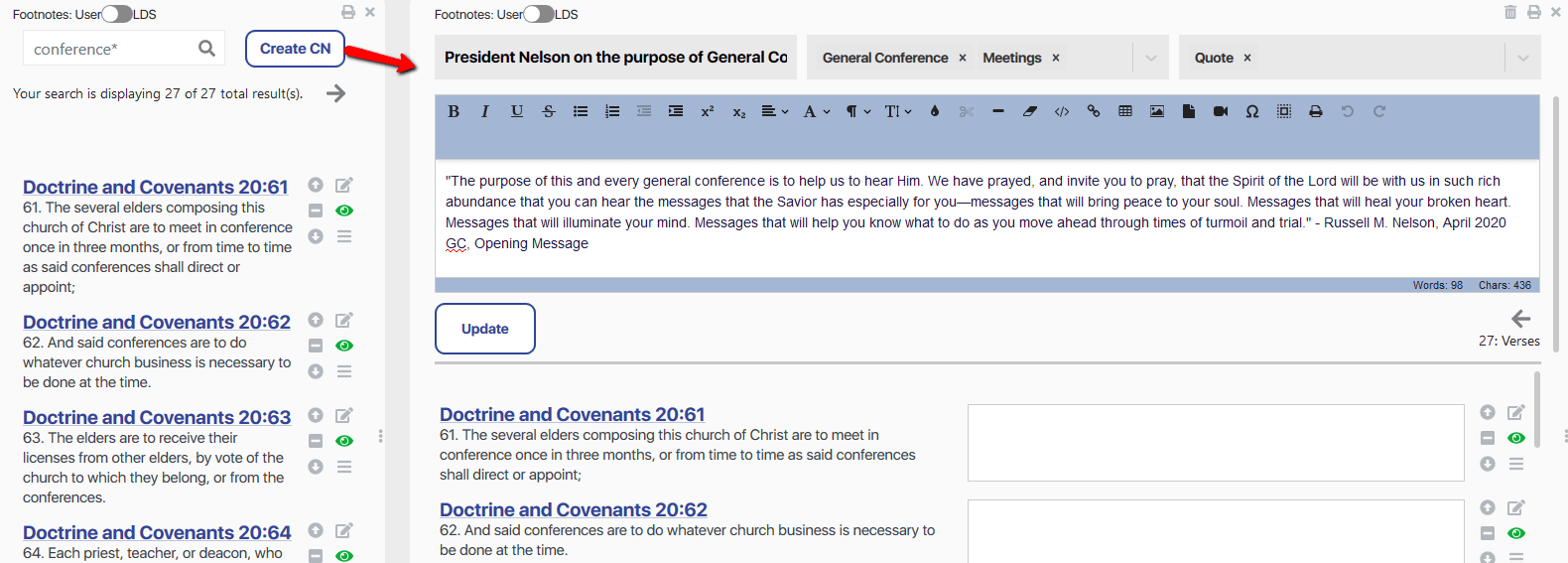Insert a video via the camera icon
The height and width of the screenshot is (563, 1568).
click(x=1221, y=111)
